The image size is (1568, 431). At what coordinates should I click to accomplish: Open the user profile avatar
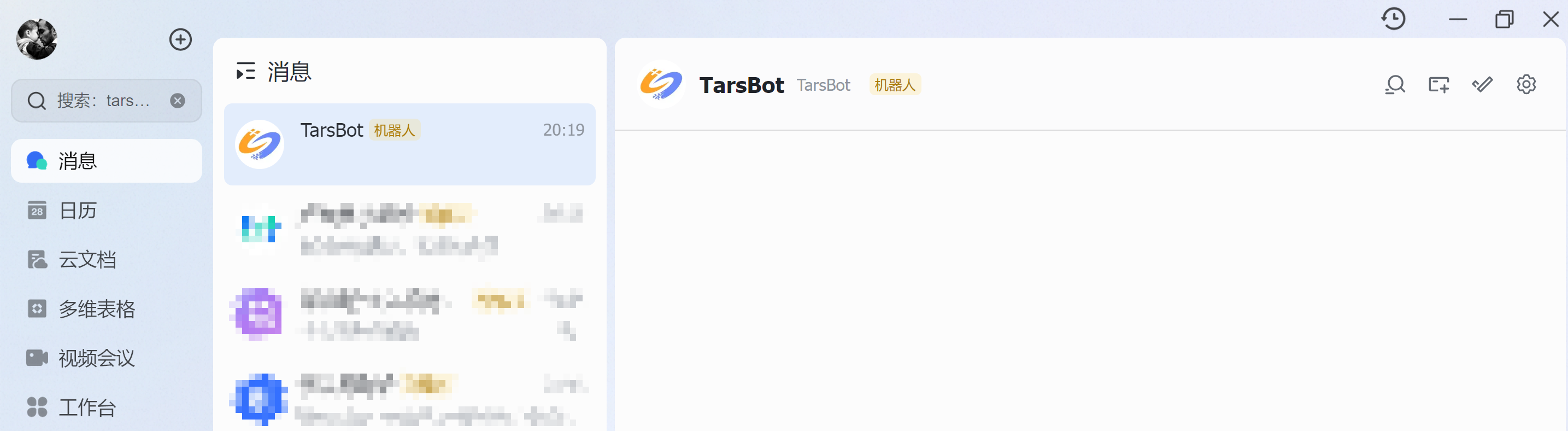(x=37, y=39)
